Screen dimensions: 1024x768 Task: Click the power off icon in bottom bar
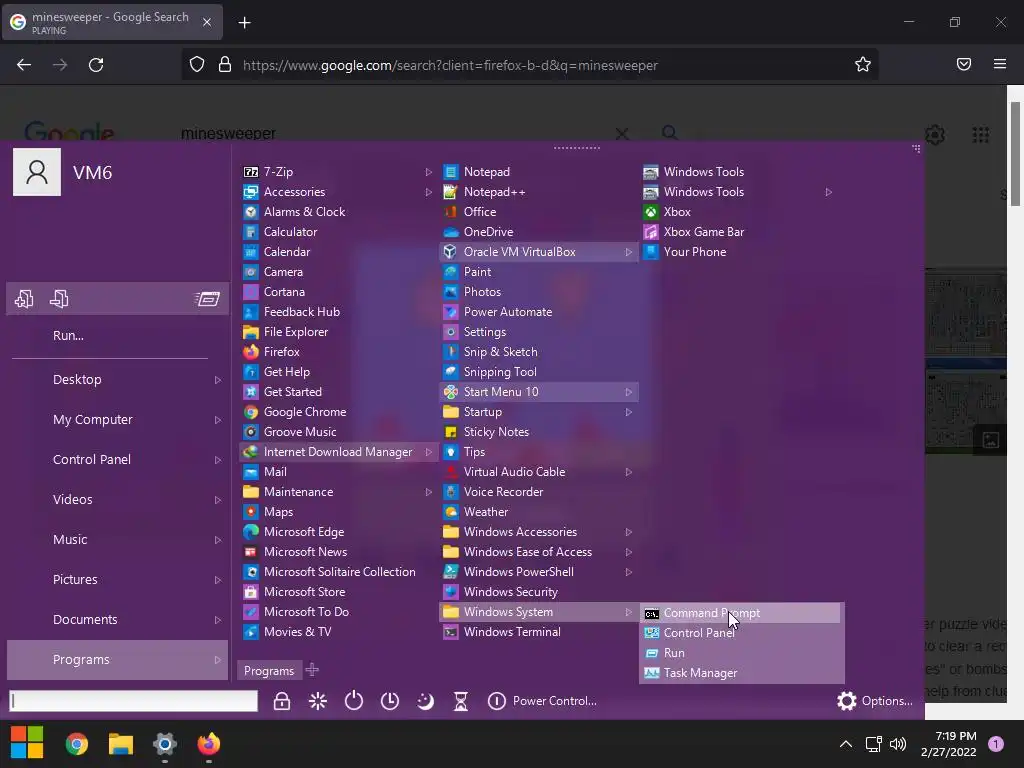[353, 701]
